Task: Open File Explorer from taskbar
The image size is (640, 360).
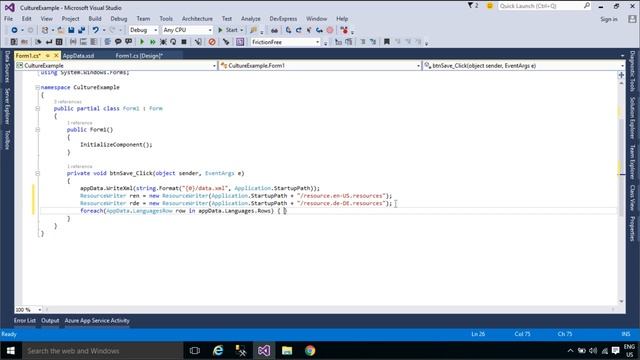Action: [287, 351]
